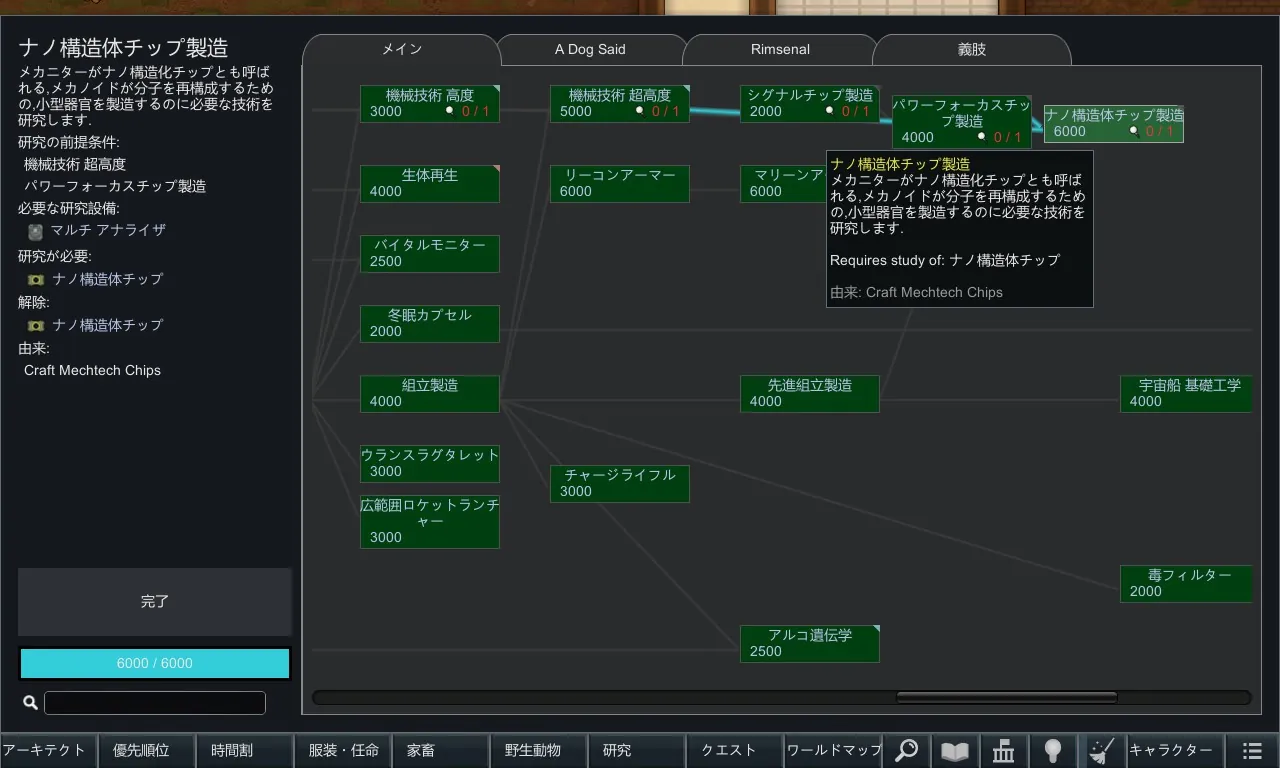Select the broom icon in bottom bar
This screenshot has width=1280, height=768.
(1101, 750)
